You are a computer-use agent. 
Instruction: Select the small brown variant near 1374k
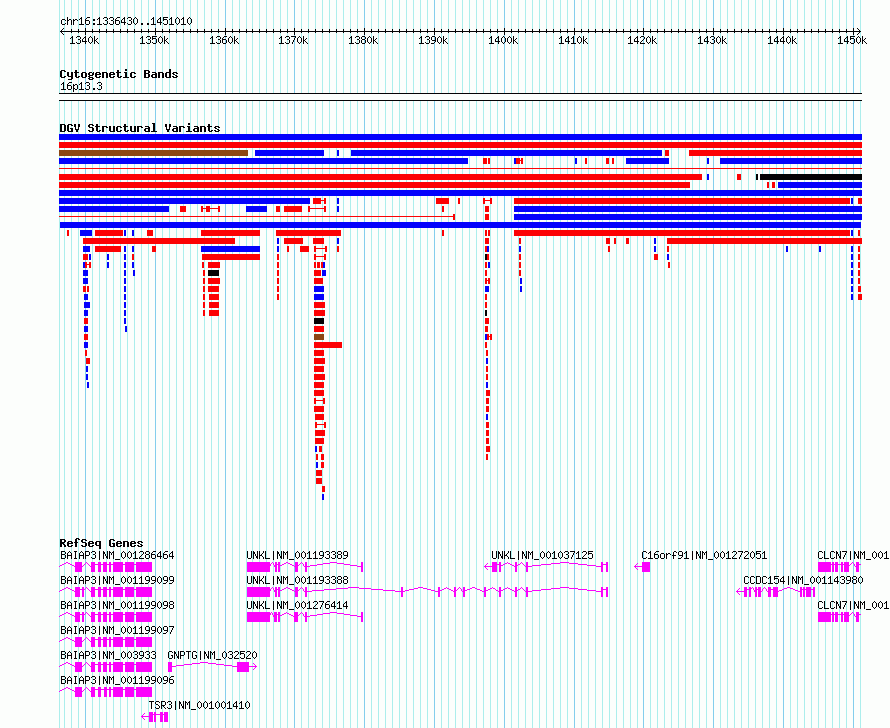pyautogui.click(x=319, y=337)
